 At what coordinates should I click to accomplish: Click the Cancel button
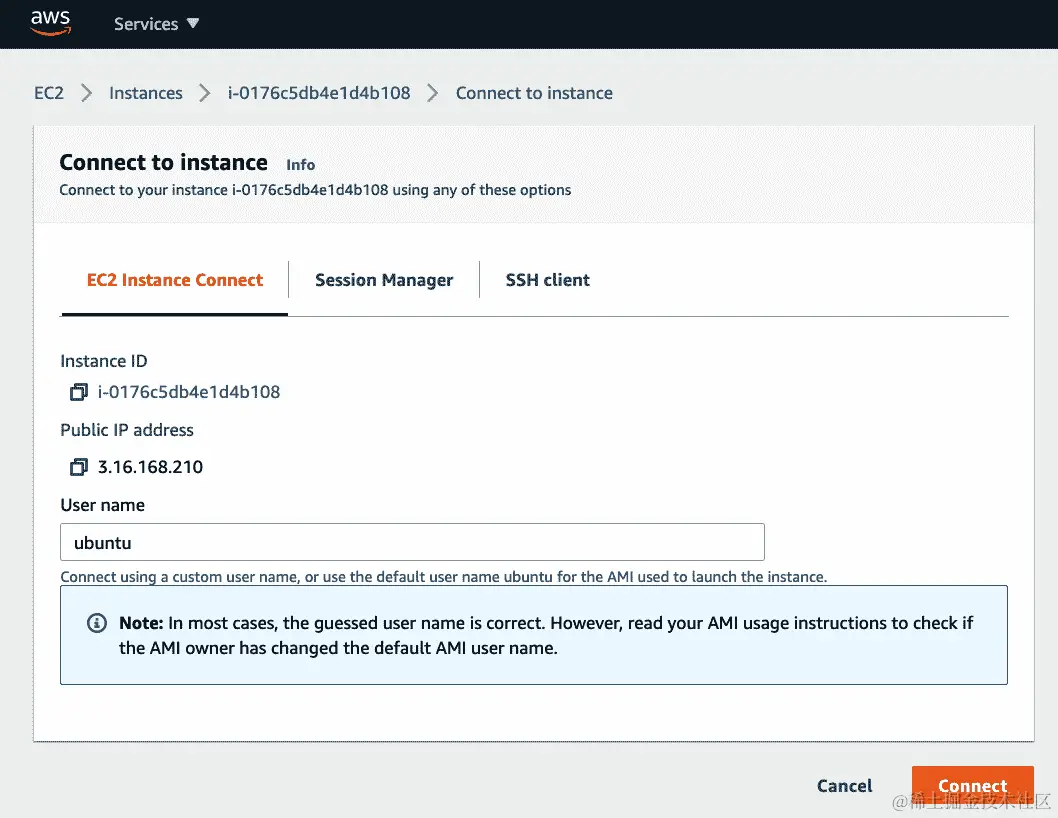(x=845, y=786)
